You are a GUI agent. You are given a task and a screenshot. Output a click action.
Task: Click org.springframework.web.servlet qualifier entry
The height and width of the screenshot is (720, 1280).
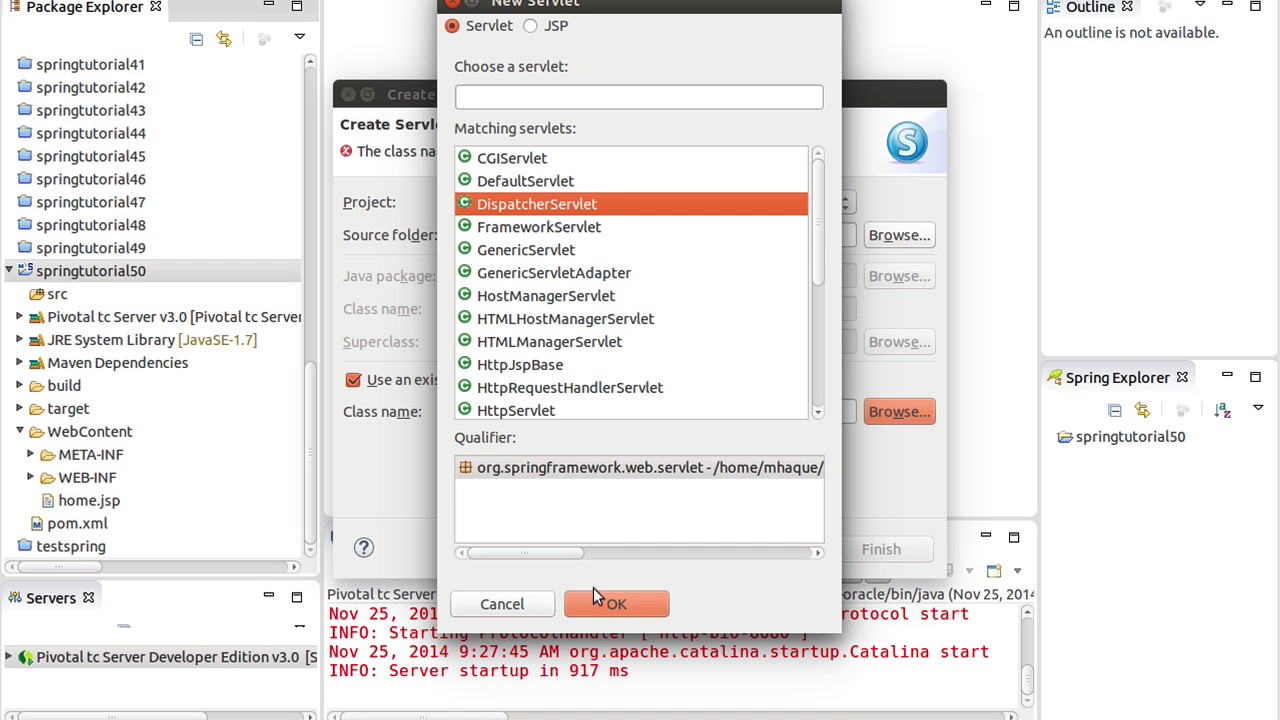pyautogui.click(x=639, y=467)
